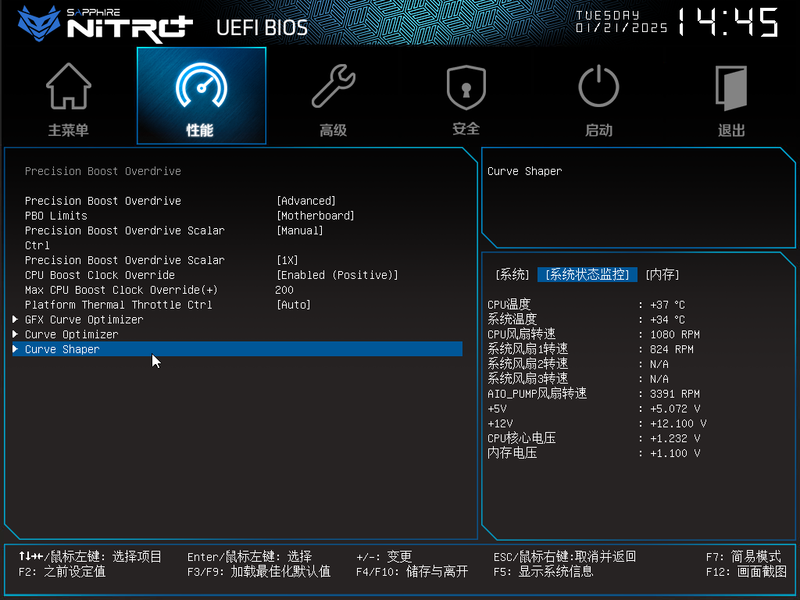Click the 系统温度 +34 °C reading
Image resolution: width=800 pixels, height=600 pixels.
pyautogui.click(x=587, y=319)
